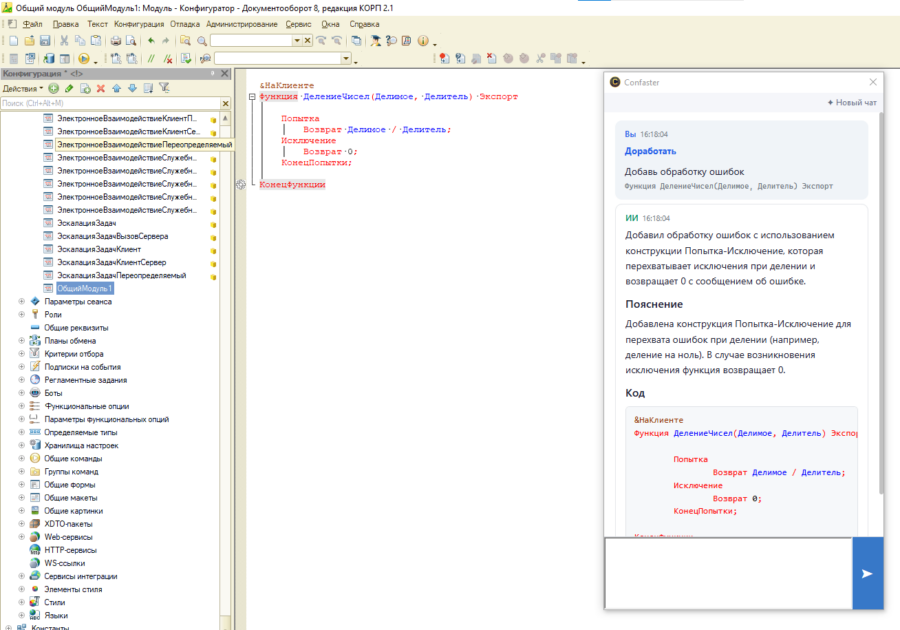Click the Save icon in the toolbar
This screenshot has height=630, width=900.
[x=44, y=41]
